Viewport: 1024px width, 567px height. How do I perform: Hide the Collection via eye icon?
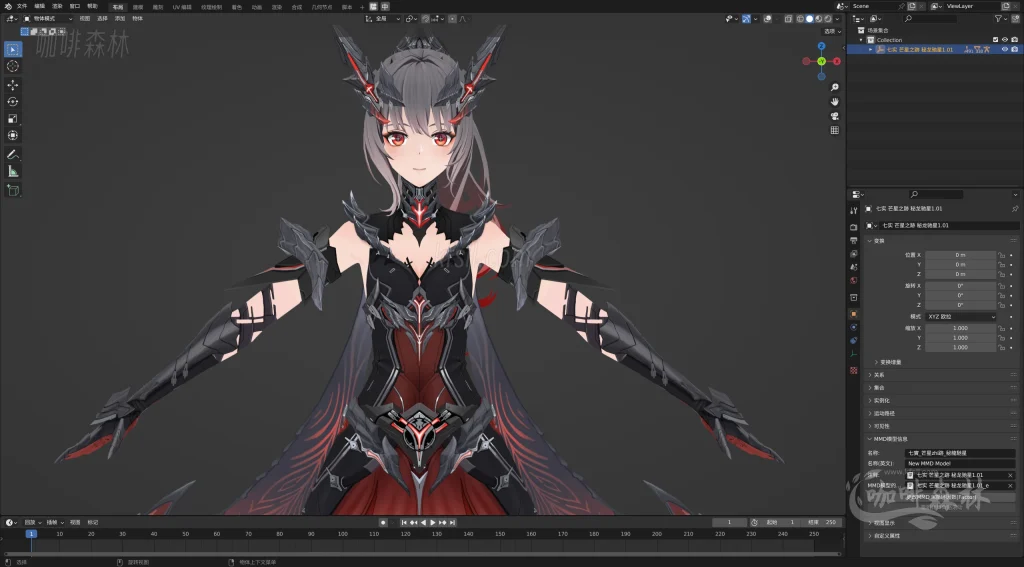pos(1005,40)
